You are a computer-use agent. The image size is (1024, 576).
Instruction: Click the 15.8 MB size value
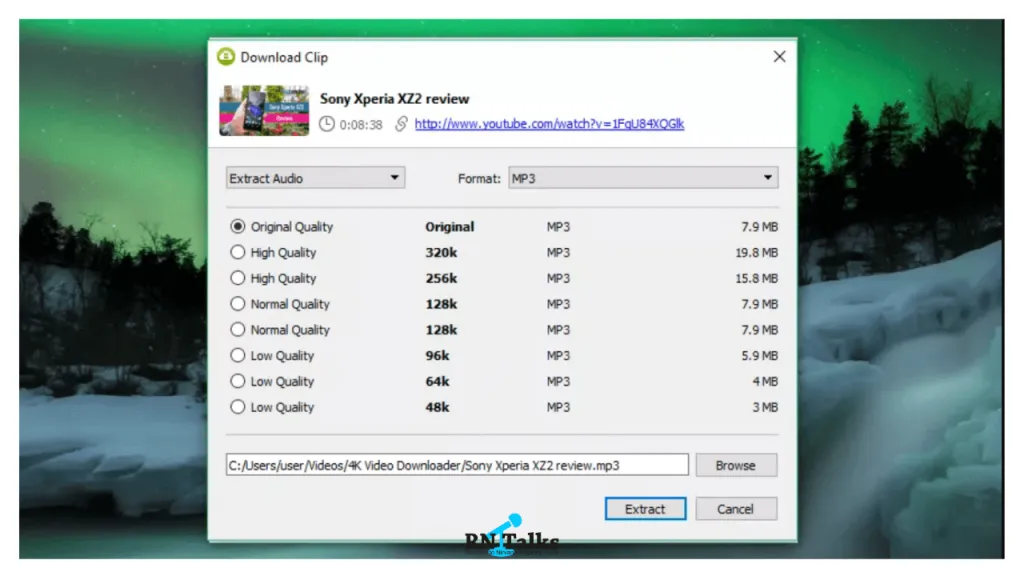(756, 278)
